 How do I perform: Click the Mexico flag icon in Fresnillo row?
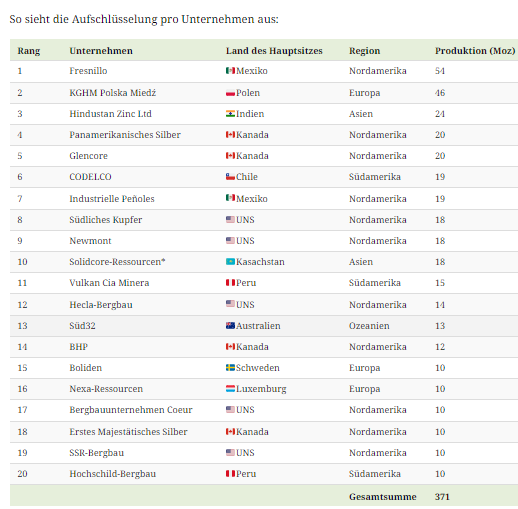230,71
